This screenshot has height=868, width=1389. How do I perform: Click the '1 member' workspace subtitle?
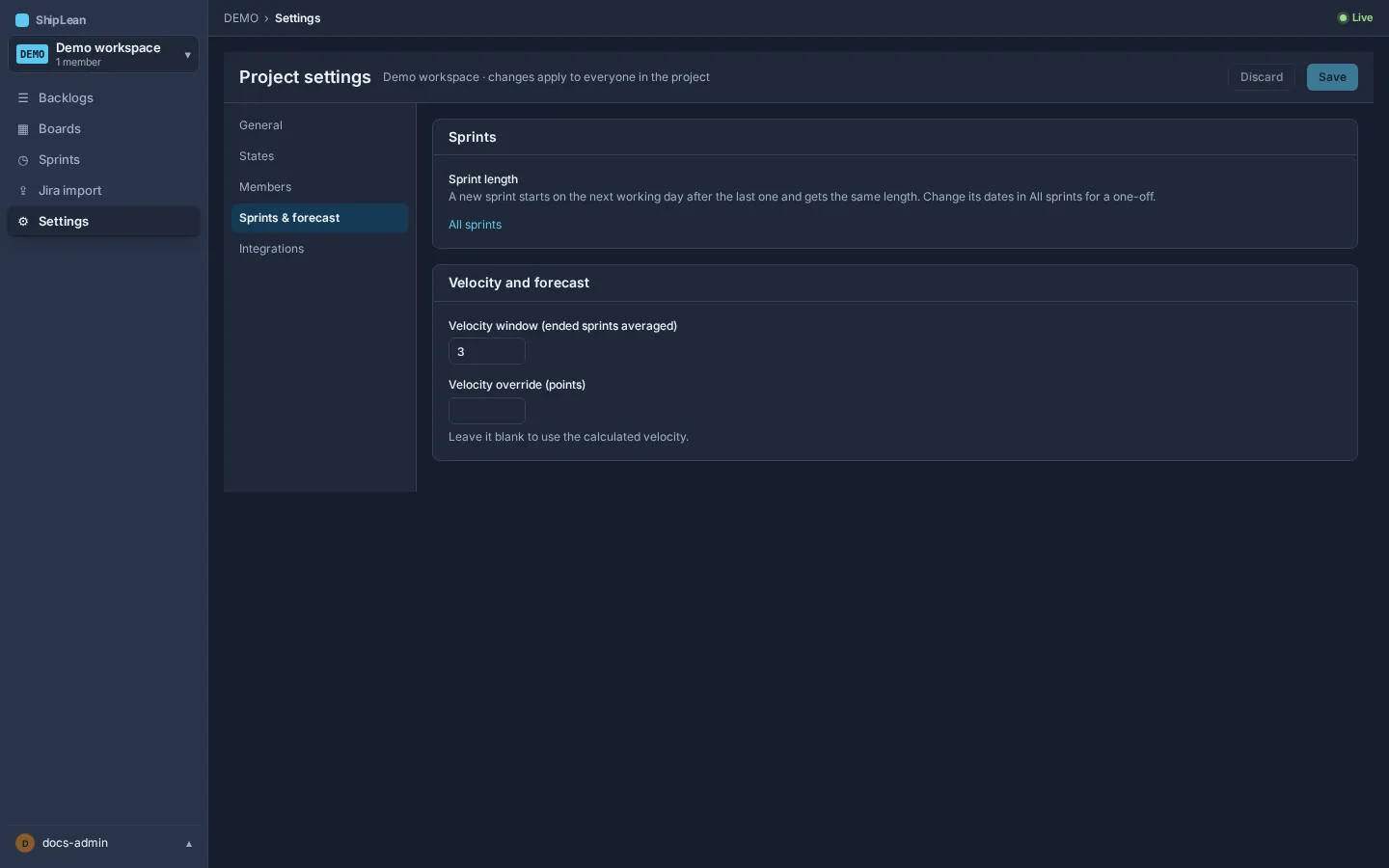(x=78, y=63)
